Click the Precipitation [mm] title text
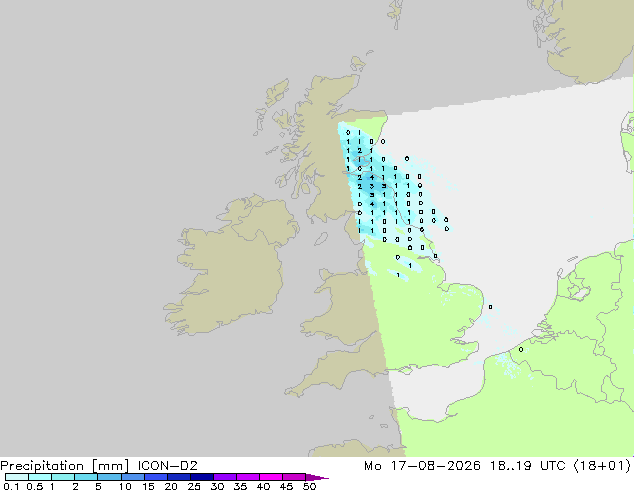Image resolution: width=634 pixels, height=490 pixels. tap(65, 466)
